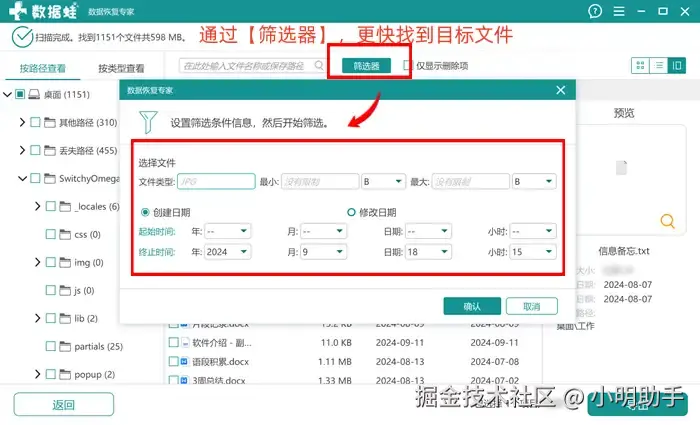Expand the popup folder node
Image resolution: width=700 pixels, height=425 pixels.
pos(38,374)
